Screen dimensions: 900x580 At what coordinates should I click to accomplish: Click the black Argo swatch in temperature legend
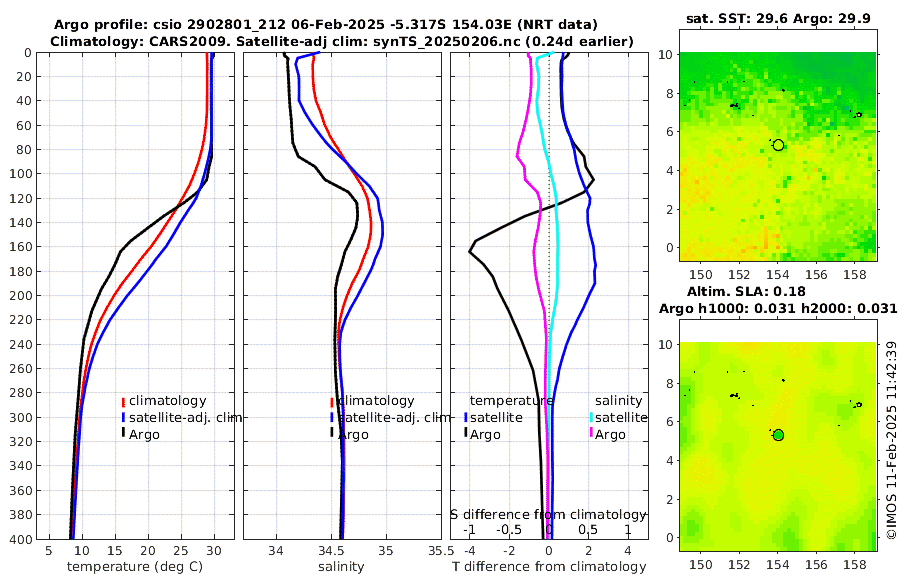pyautogui.click(x=123, y=434)
